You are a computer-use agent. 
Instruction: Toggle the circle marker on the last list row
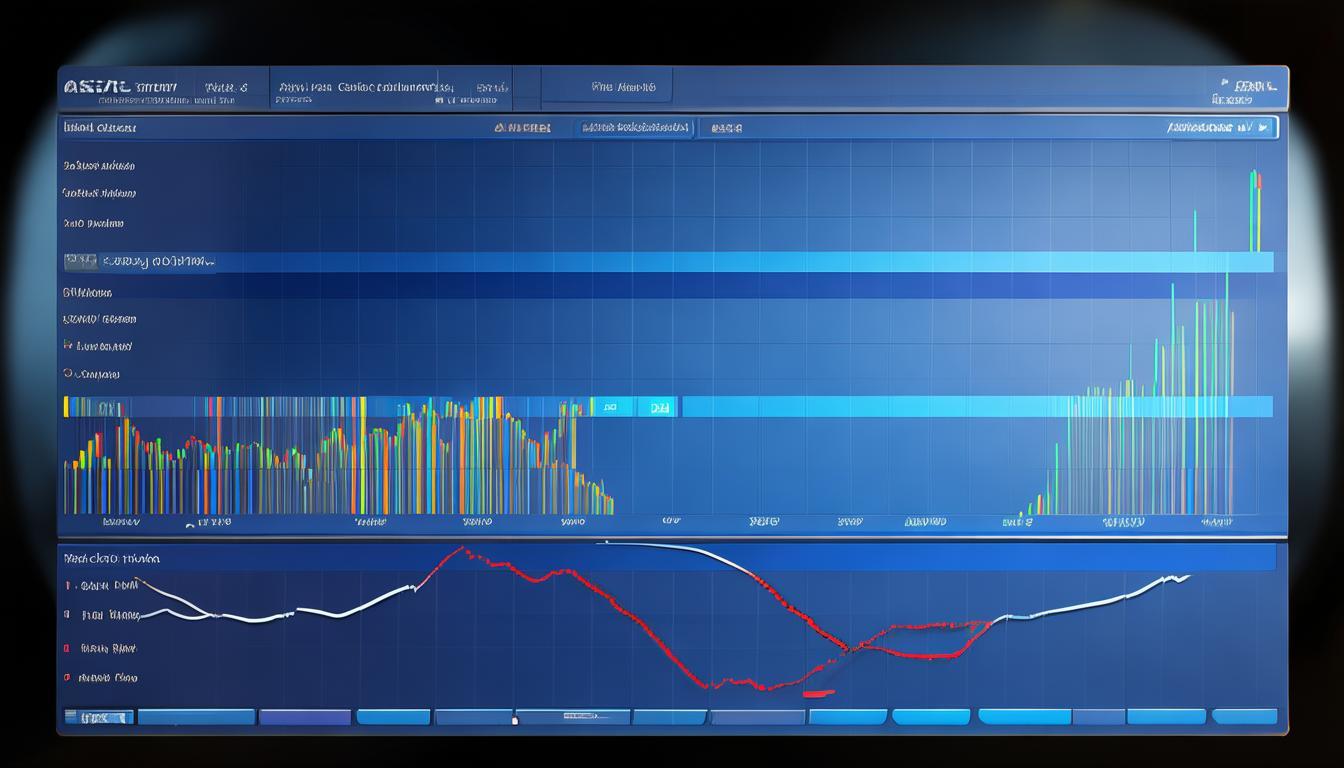(x=68, y=373)
